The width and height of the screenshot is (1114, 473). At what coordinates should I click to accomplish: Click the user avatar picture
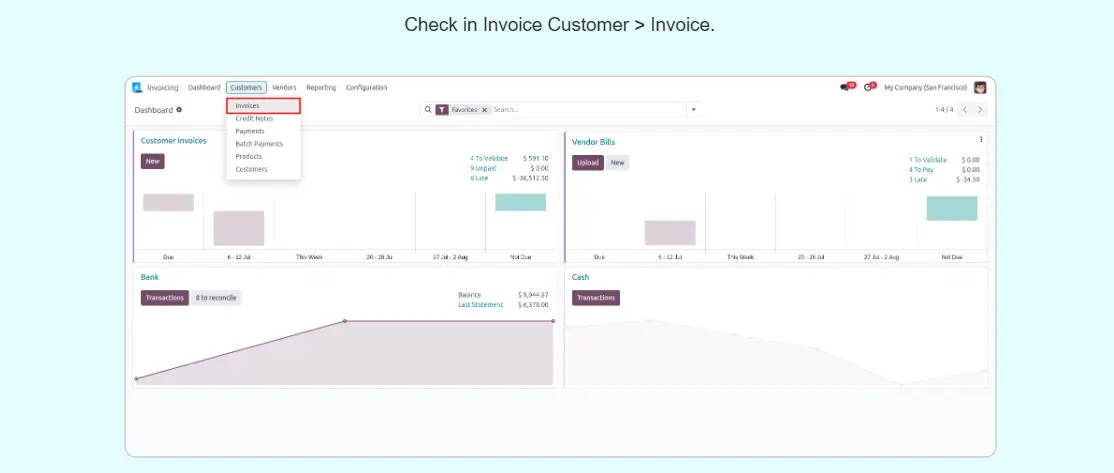(980, 88)
